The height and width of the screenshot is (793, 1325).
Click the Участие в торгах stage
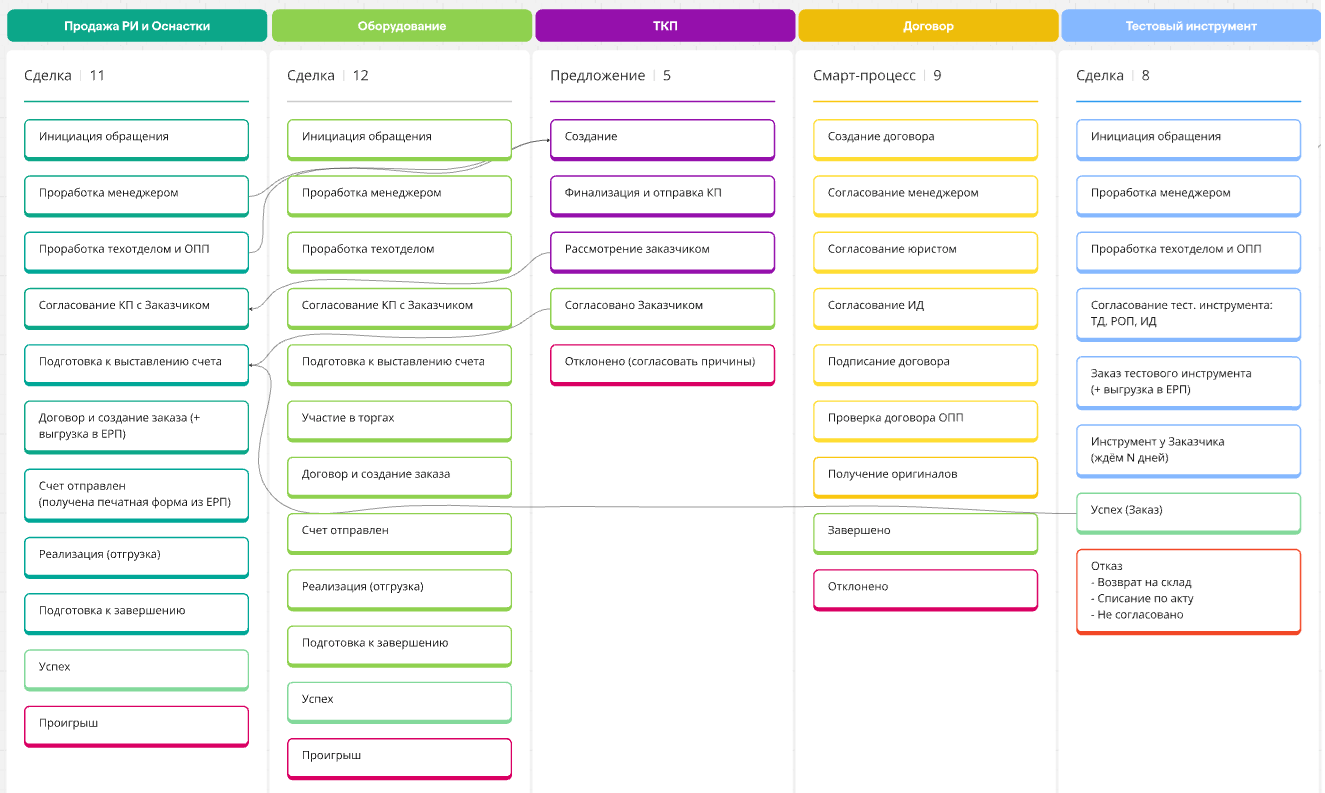coord(399,419)
